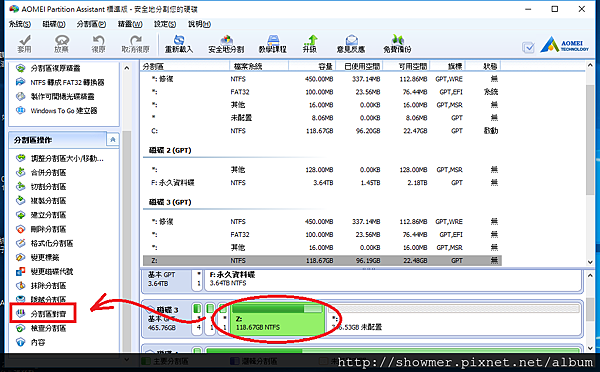Image resolution: width=600 pixels, height=372 pixels.
Task: Open the 分割區(P) menu
Action: pyautogui.click(x=91, y=24)
